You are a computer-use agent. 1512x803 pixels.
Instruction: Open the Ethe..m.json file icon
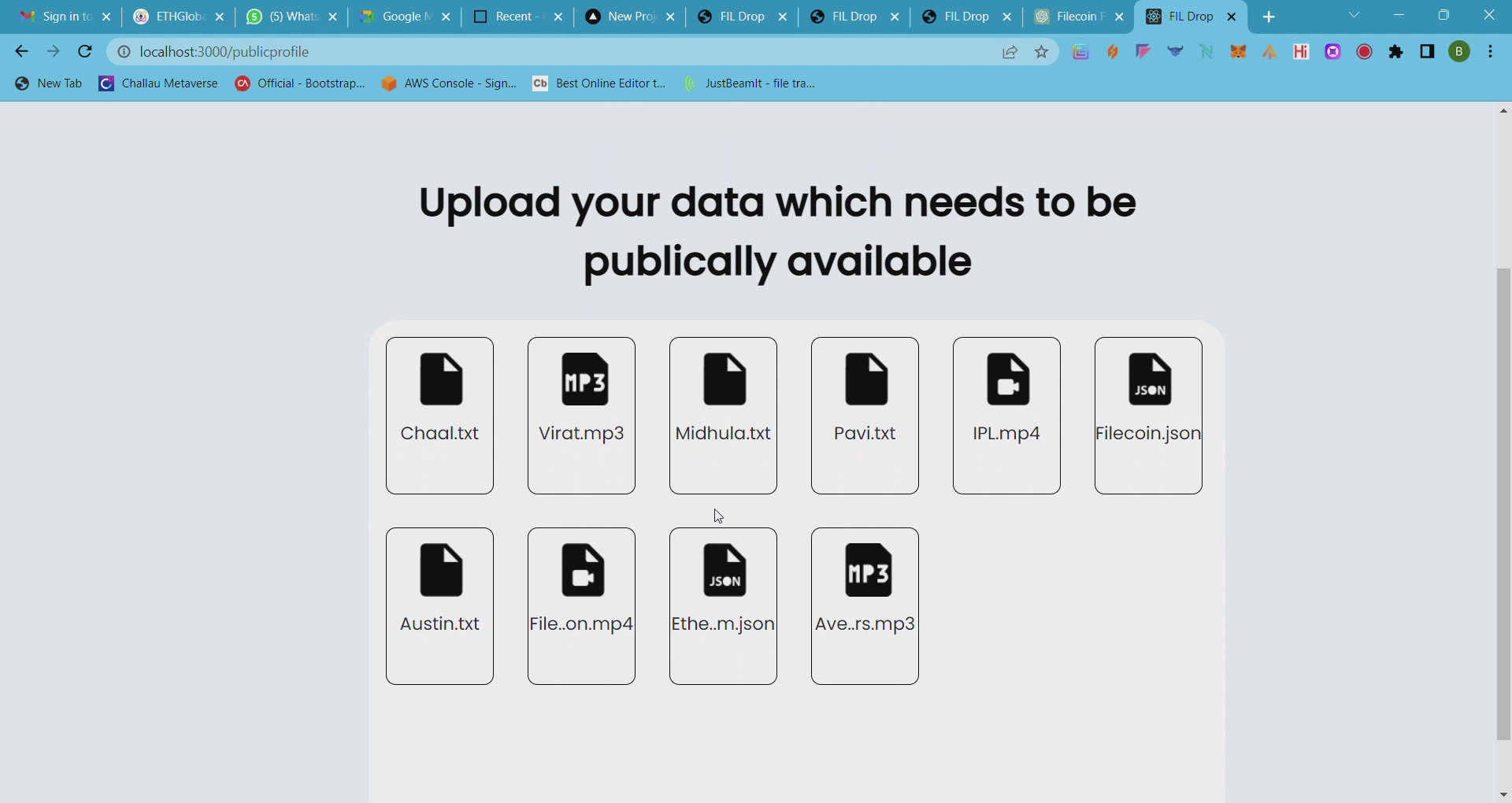724,569
